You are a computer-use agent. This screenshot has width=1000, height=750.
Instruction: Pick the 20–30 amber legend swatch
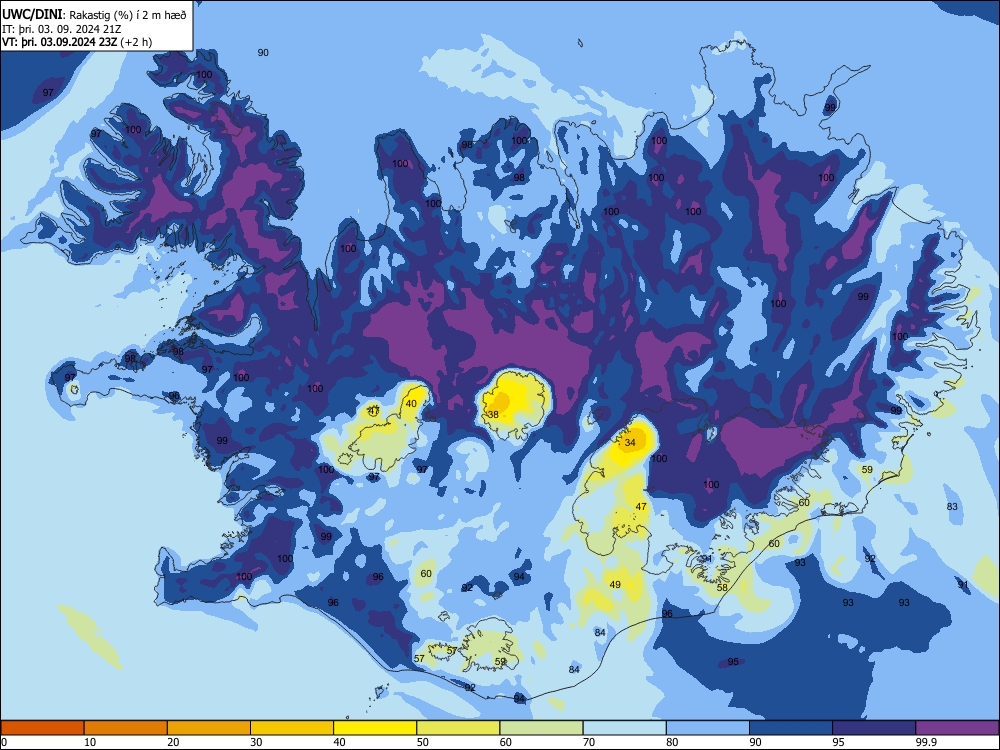(209, 728)
